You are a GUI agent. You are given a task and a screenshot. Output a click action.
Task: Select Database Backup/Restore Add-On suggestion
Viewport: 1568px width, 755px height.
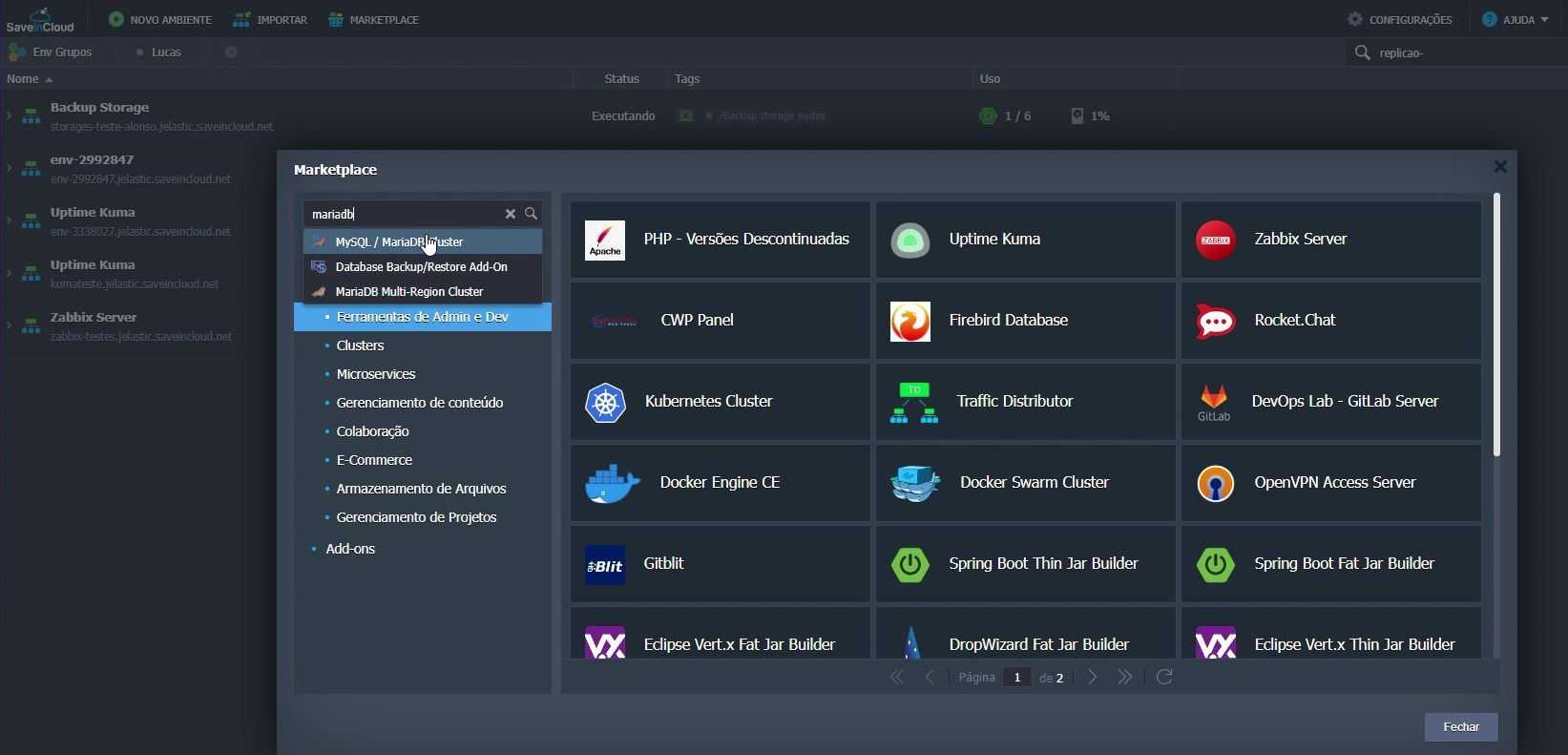[423, 266]
